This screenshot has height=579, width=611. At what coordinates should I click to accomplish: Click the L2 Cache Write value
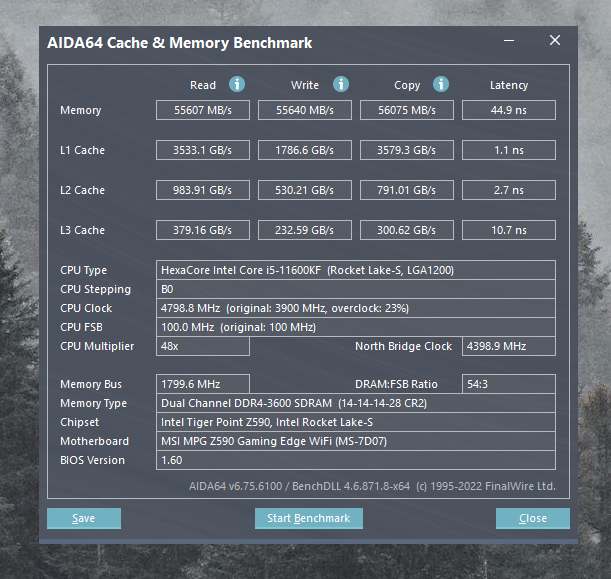(305, 190)
